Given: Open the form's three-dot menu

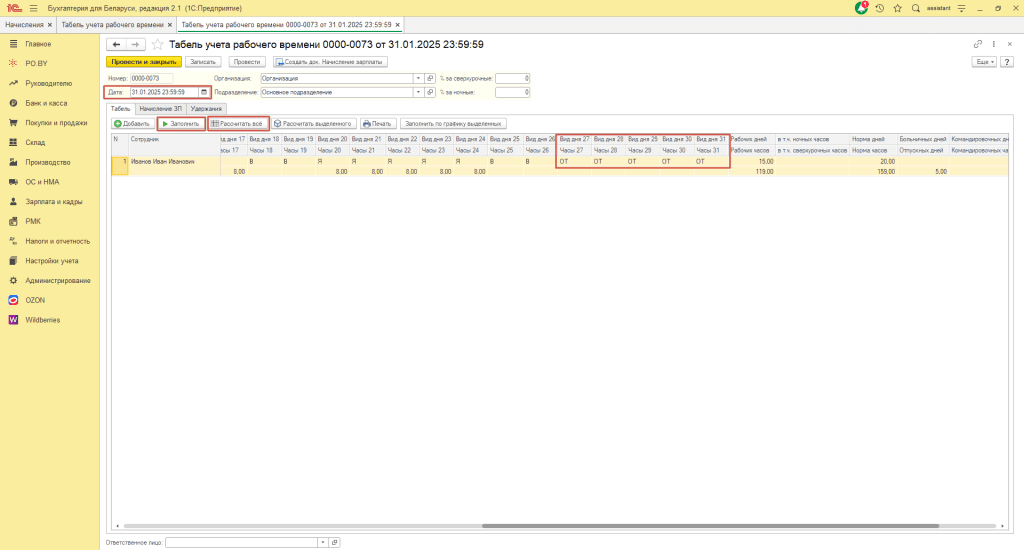Looking at the screenshot, I should (x=994, y=44).
